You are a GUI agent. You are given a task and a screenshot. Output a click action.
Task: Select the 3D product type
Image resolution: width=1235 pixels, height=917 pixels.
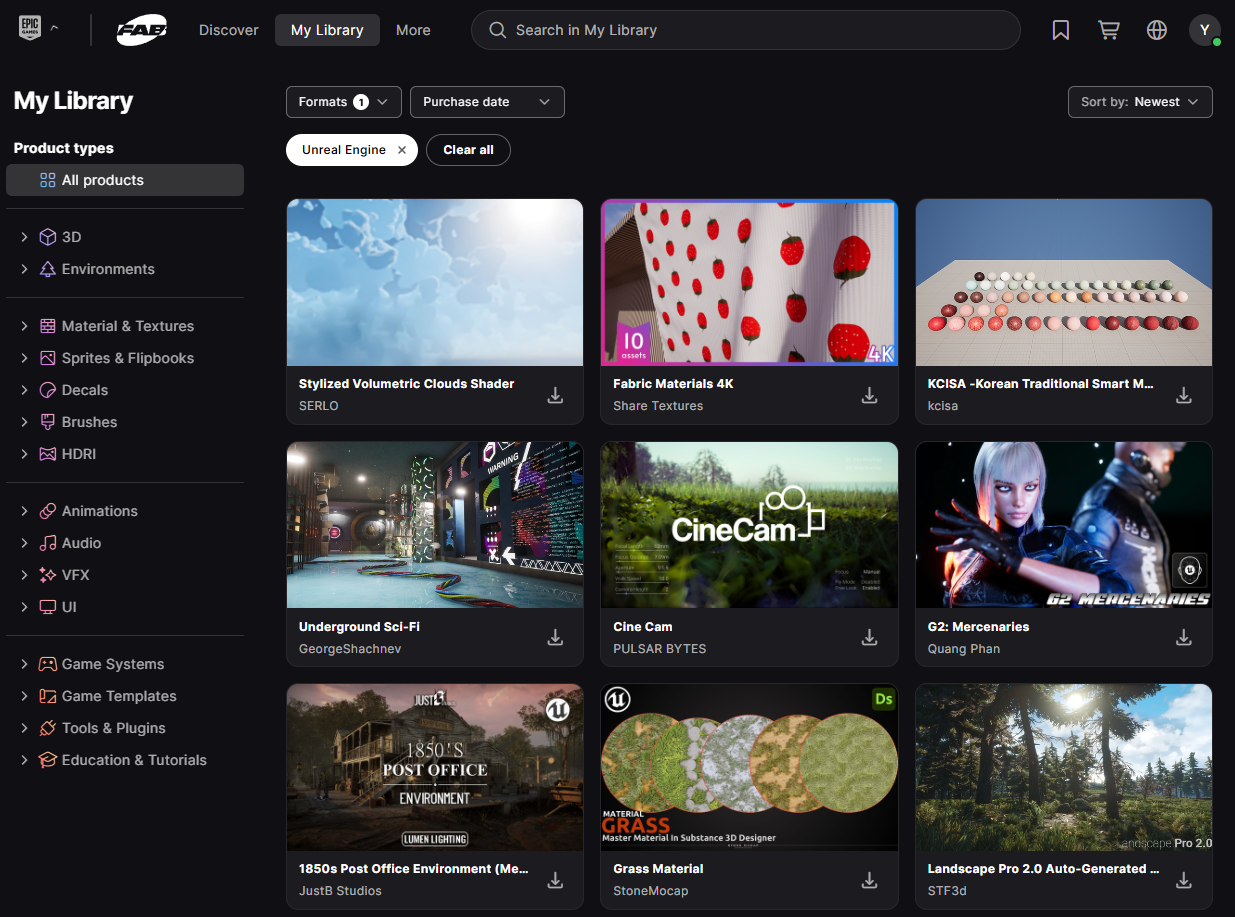point(72,237)
